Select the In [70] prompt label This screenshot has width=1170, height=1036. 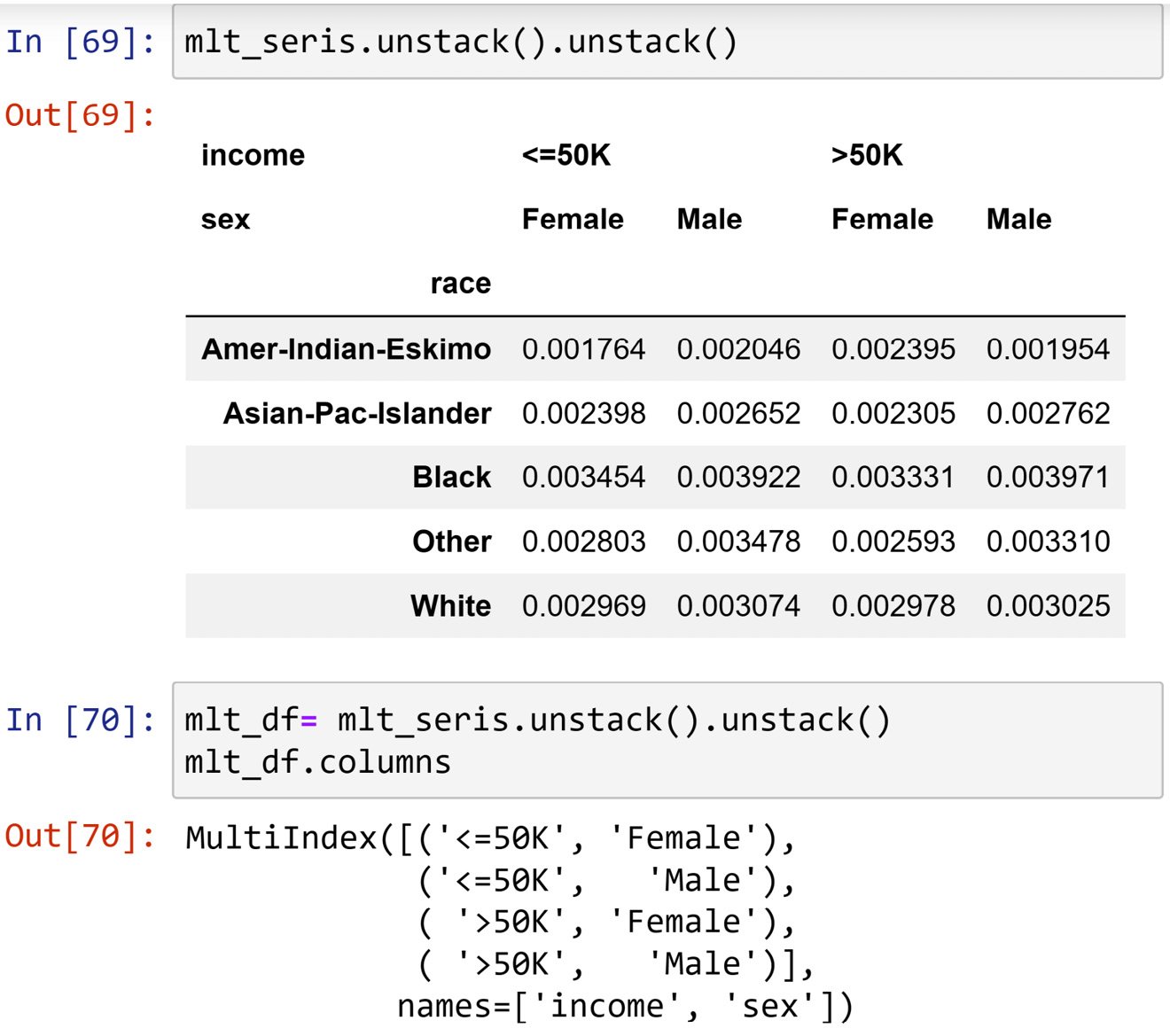[x=81, y=720]
